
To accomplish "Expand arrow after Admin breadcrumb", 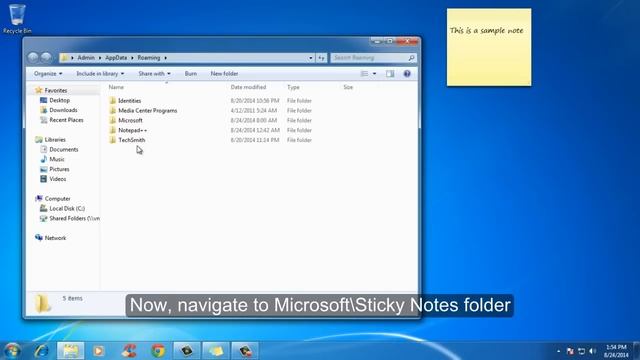I will pyautogui.click(x=100, y=58).
